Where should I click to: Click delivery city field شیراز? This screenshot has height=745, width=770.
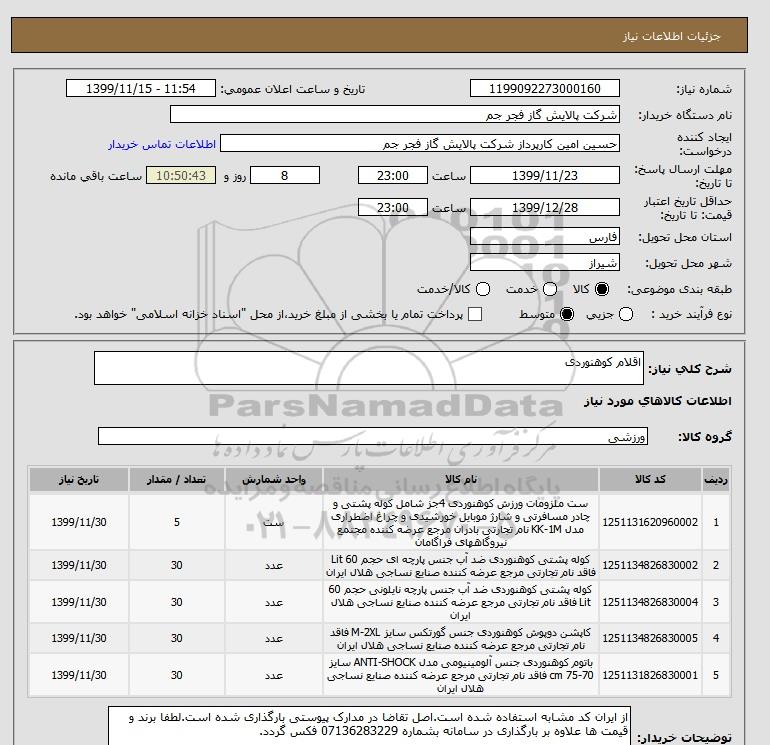coord(545,262)
